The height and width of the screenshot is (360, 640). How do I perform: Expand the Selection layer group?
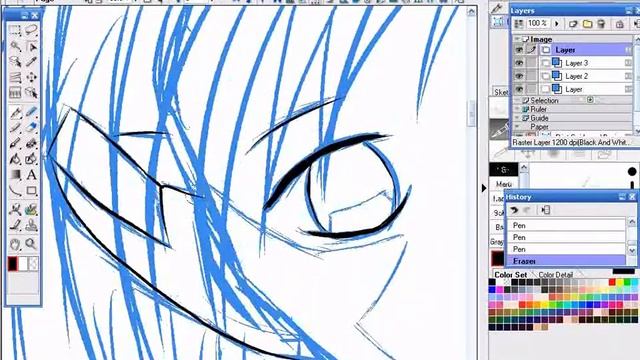[x=518, y=100]
